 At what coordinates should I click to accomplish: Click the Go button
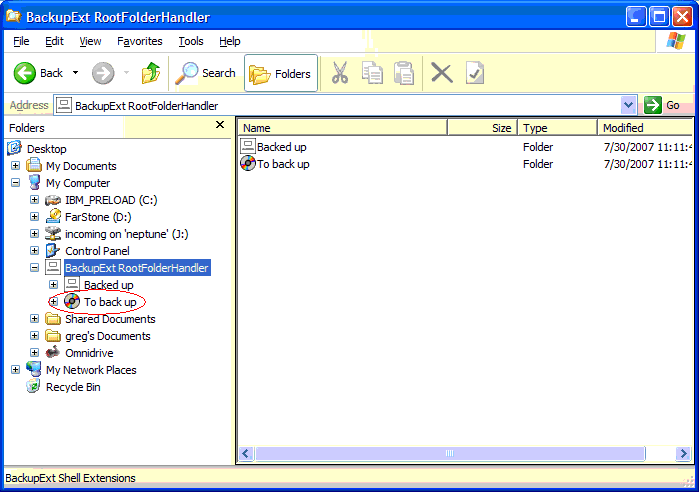pos(662,106)
